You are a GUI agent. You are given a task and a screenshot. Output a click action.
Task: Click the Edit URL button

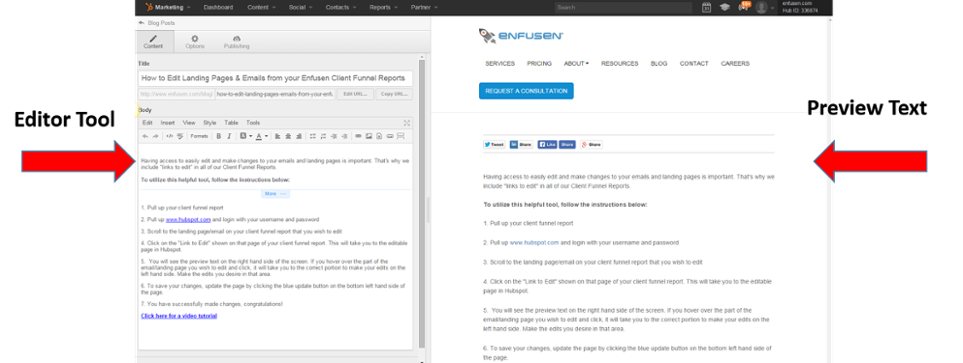[356, 95]
